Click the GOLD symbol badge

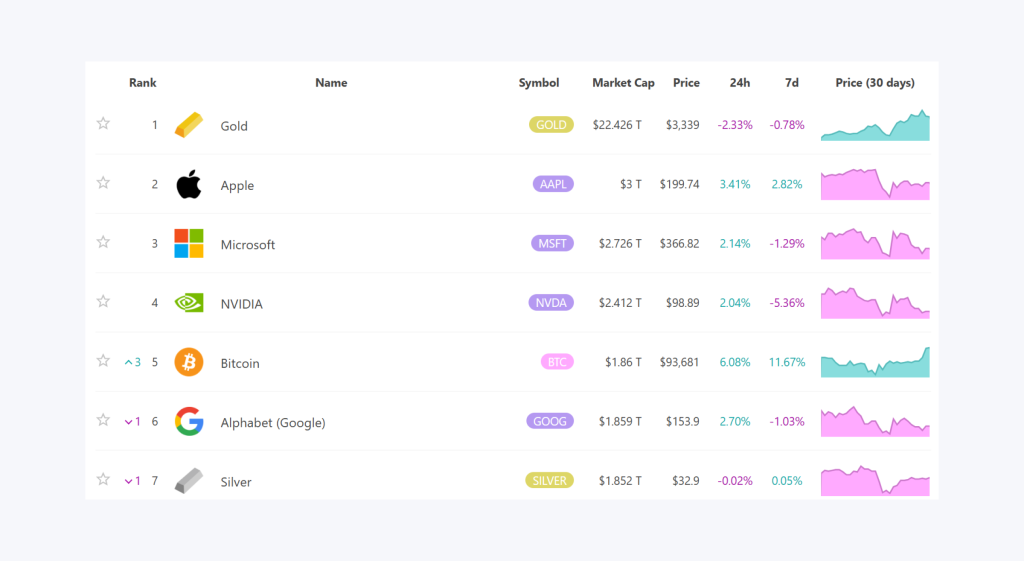pyautogui.click(x=551, y=125)
